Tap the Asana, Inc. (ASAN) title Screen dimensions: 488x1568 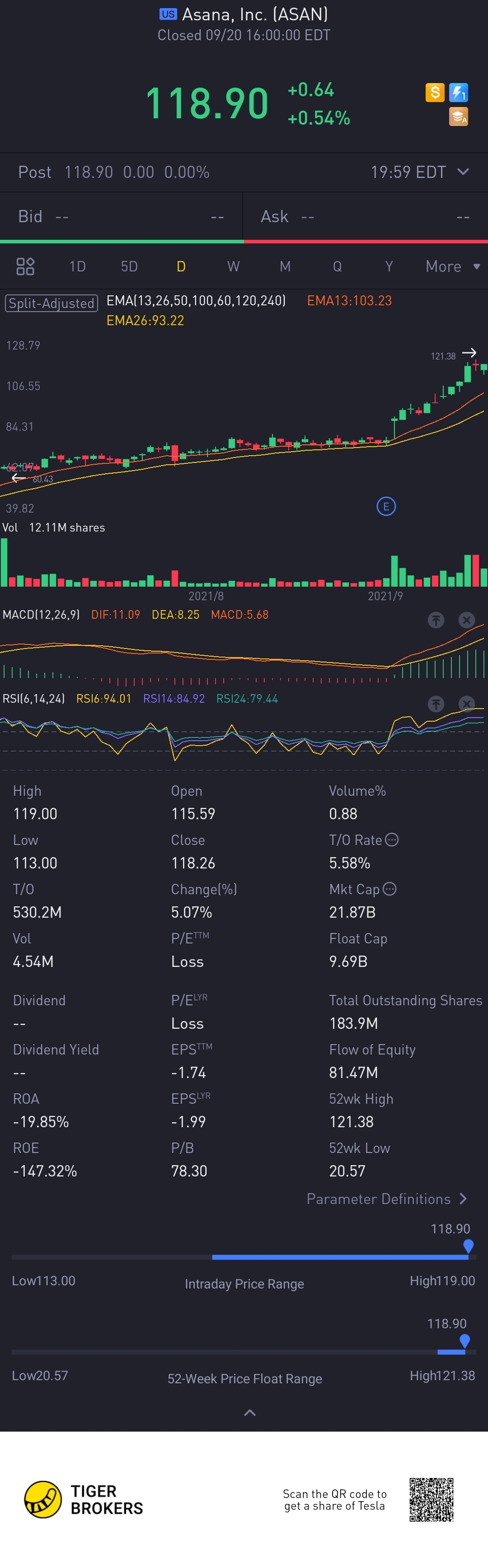255,14
